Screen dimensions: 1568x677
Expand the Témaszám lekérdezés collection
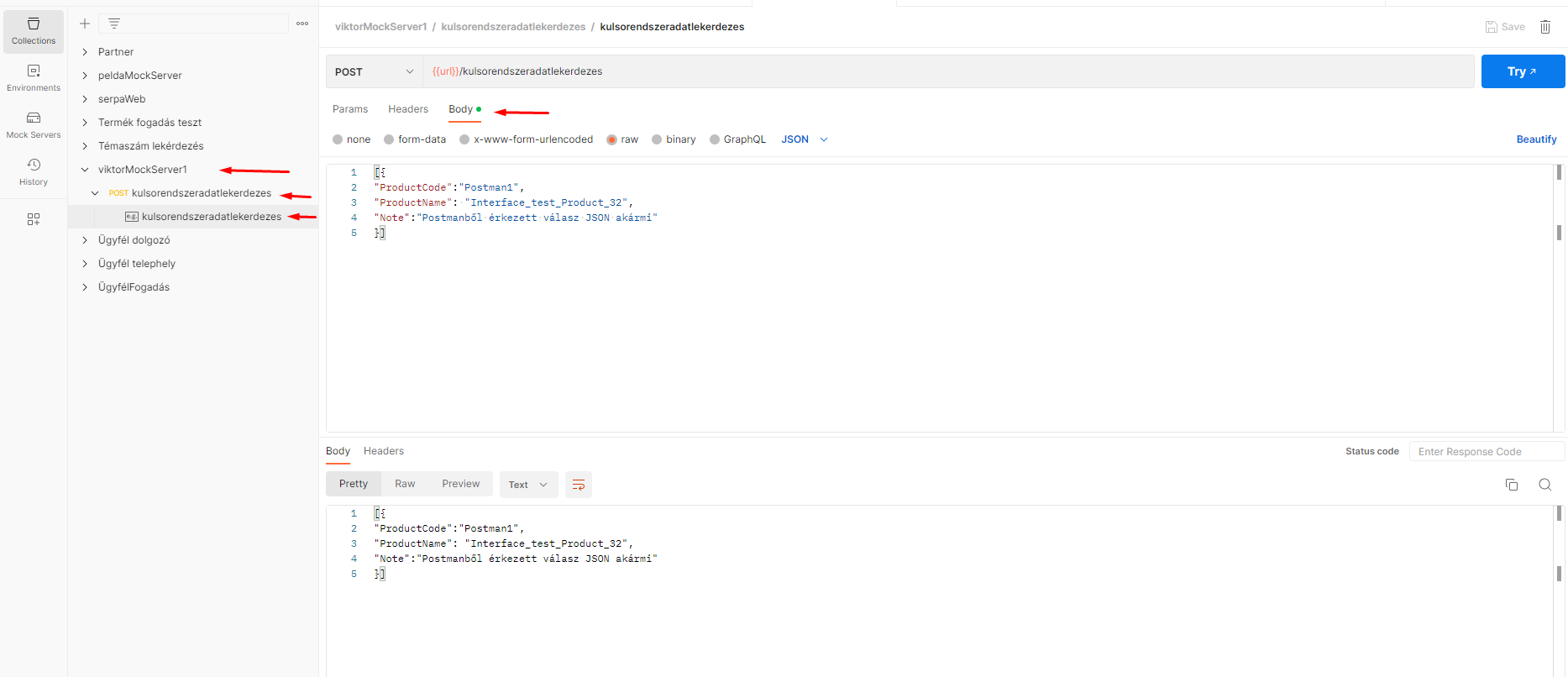[85, 146]
